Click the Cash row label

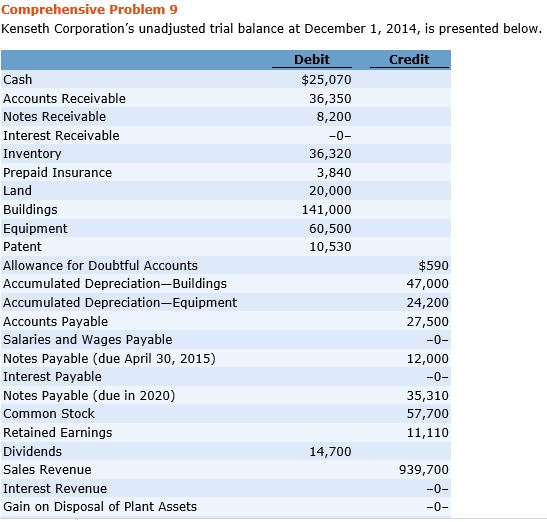coord(17,80)
